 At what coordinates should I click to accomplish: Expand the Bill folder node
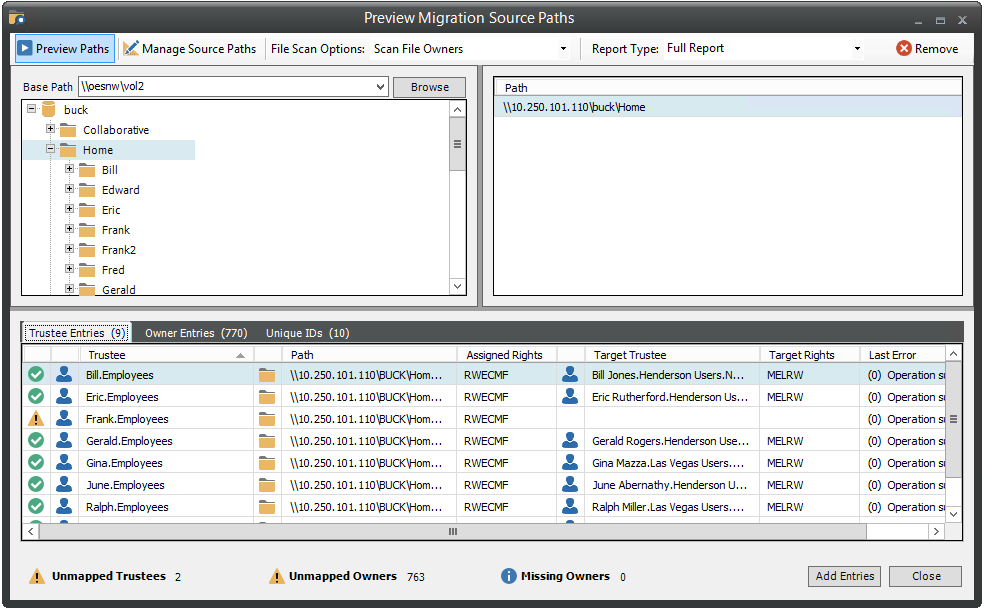pyautogui.click(x=70, y=169)
